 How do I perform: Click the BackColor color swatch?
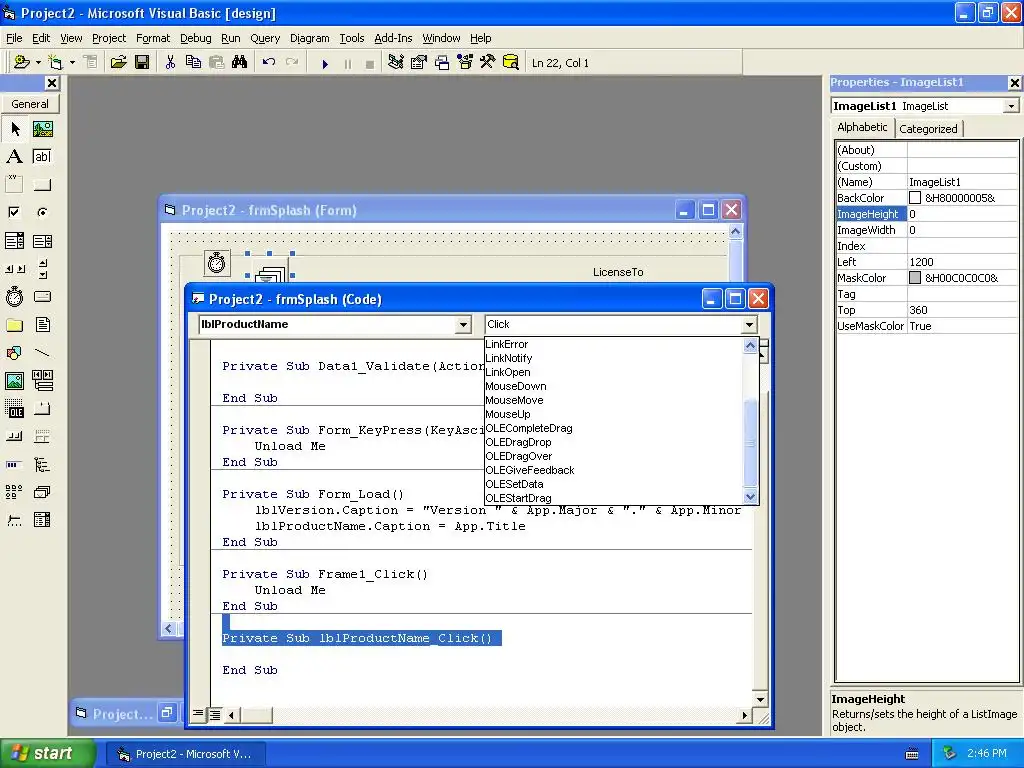(915, 198)
